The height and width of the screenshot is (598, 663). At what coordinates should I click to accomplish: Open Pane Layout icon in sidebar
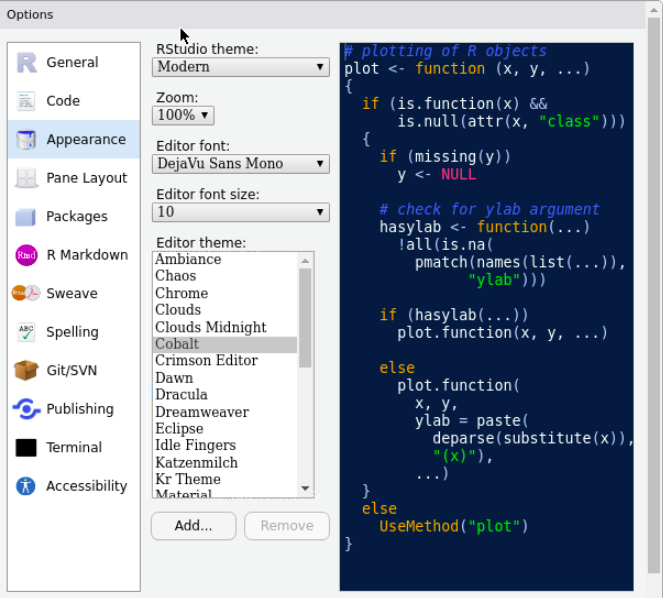point(26,178)
